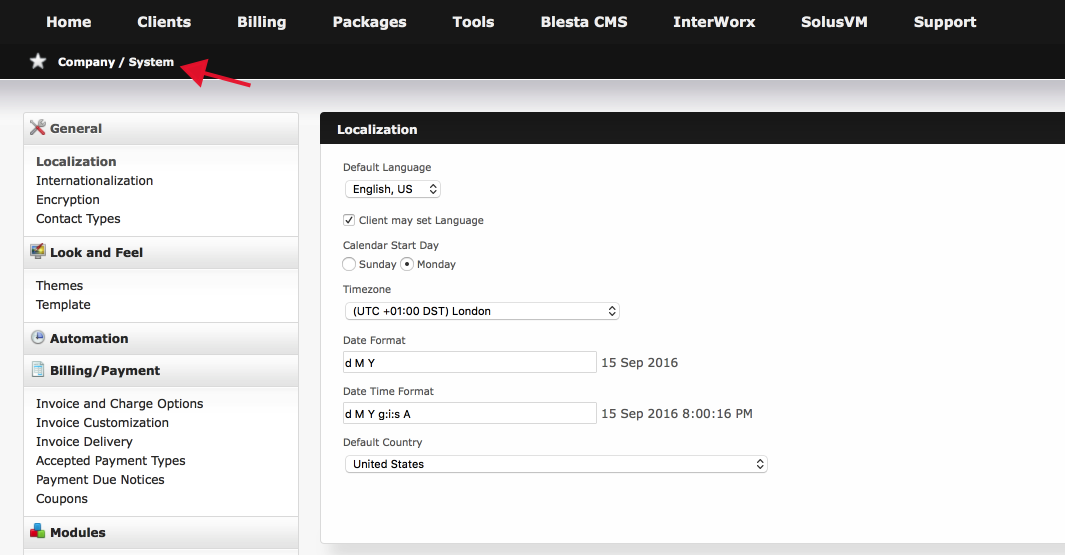Select Sunday as calendar start day
1065x555 pixels.
click(x=349, y=264)
